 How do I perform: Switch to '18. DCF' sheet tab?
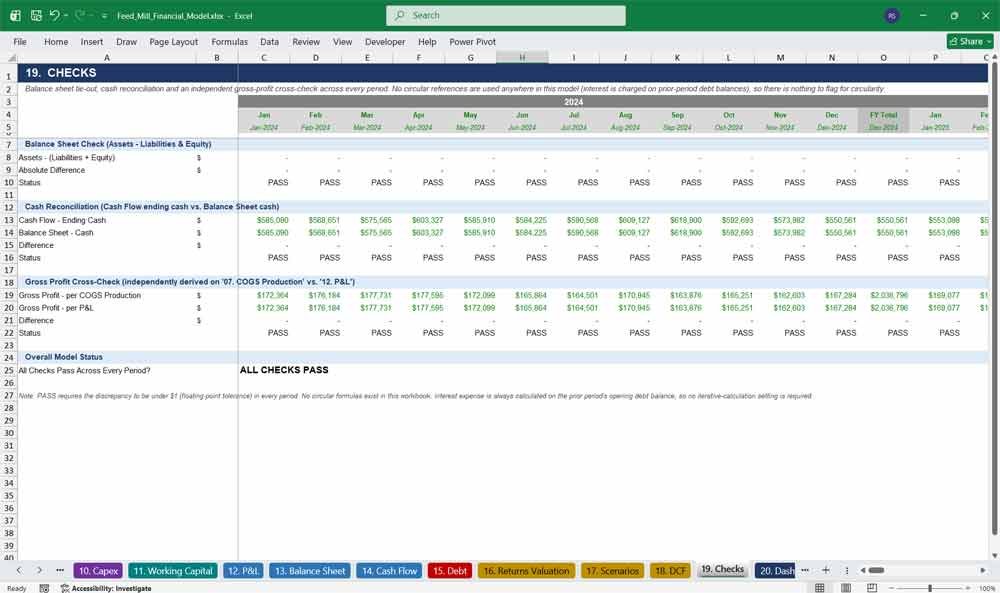pos(671,571)
